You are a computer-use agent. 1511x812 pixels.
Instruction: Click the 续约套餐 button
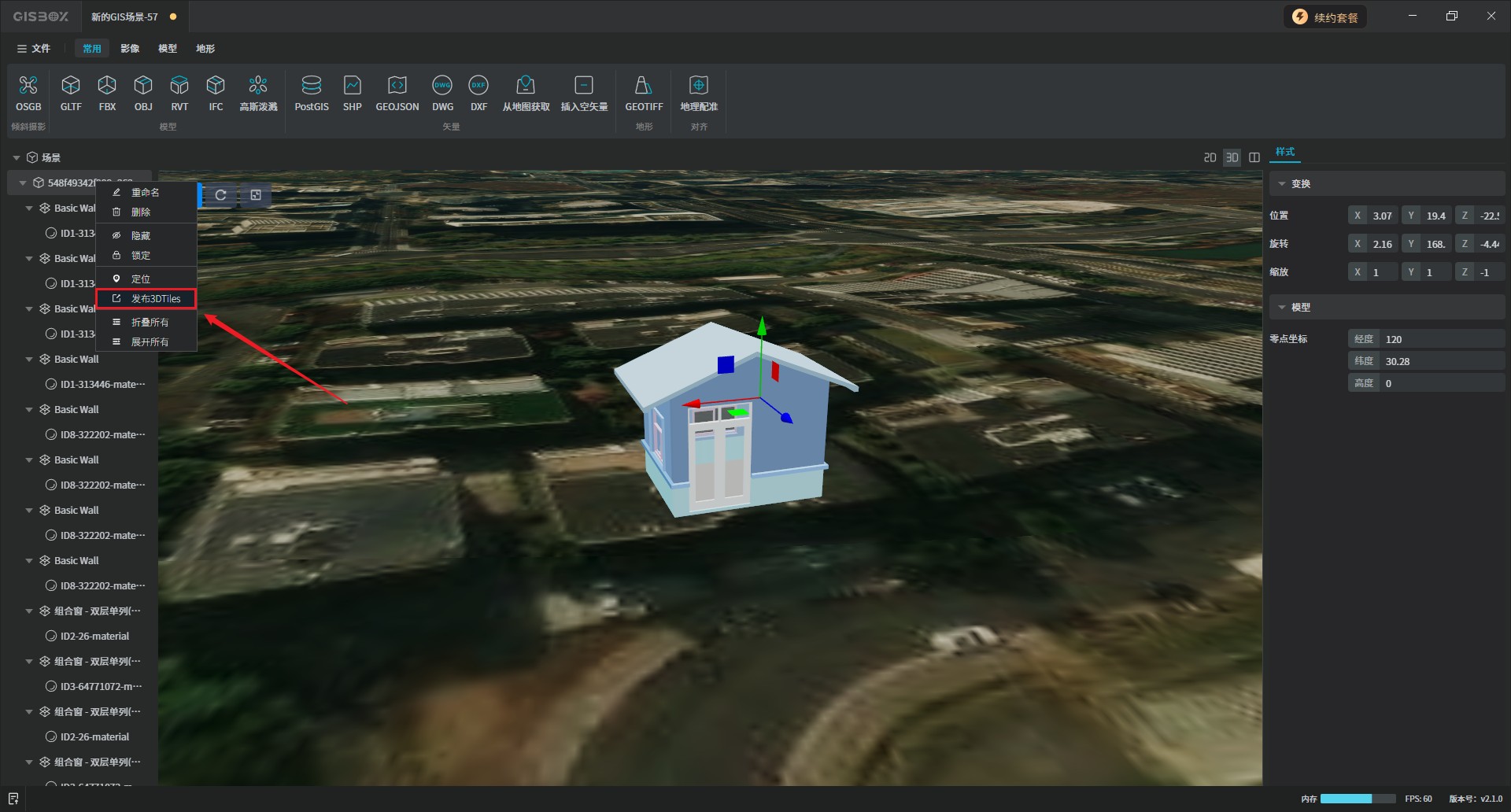tap(1326, 17)
